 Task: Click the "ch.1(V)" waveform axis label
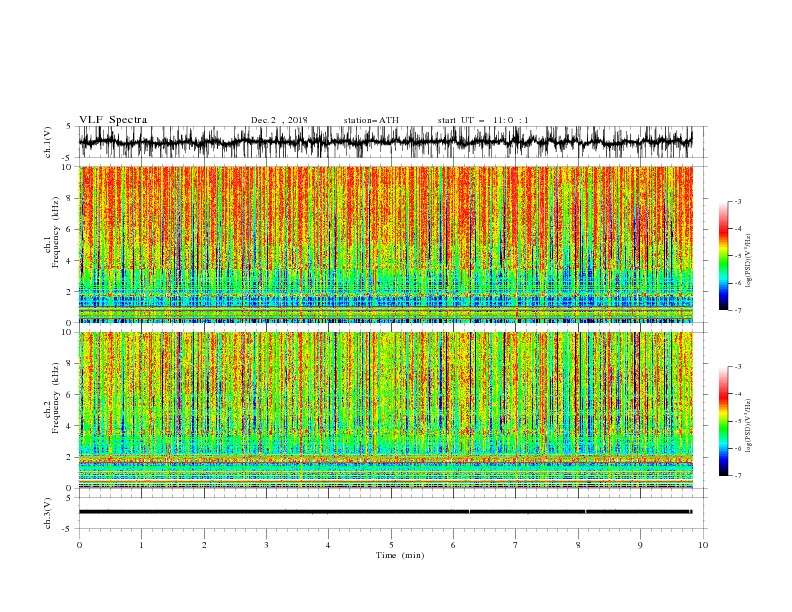48,142
